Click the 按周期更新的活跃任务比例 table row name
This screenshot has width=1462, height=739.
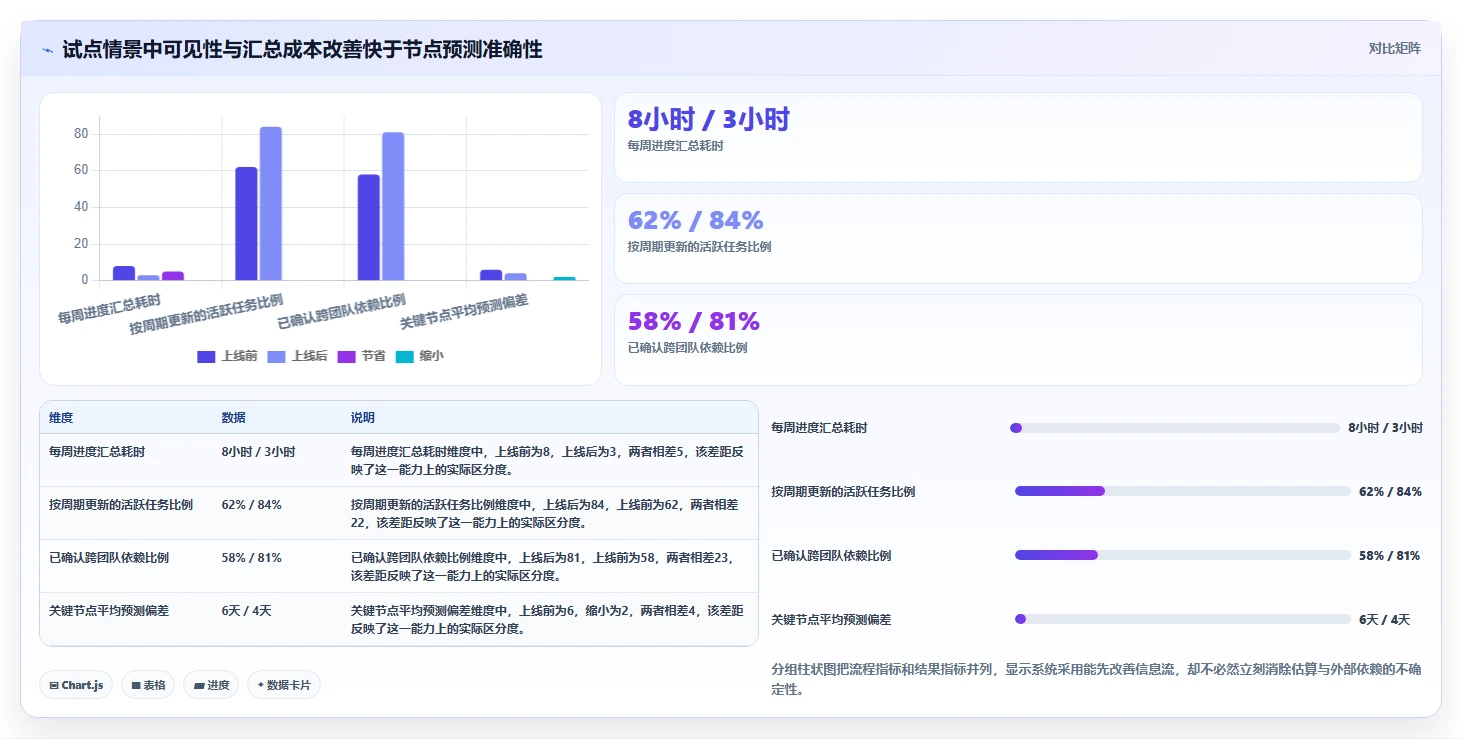[x=121, y=505]
